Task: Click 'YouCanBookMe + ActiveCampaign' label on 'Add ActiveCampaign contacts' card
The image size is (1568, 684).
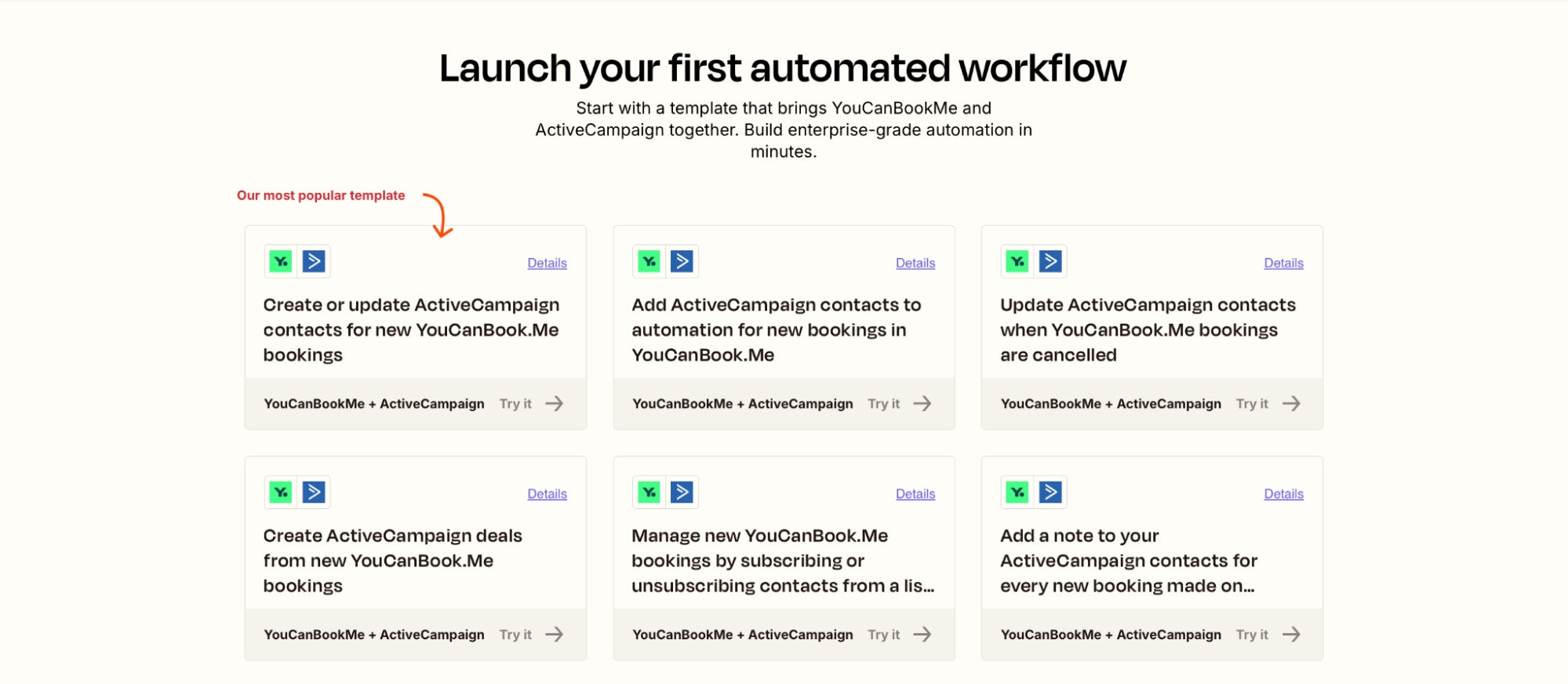Action: tap(742, 403)
